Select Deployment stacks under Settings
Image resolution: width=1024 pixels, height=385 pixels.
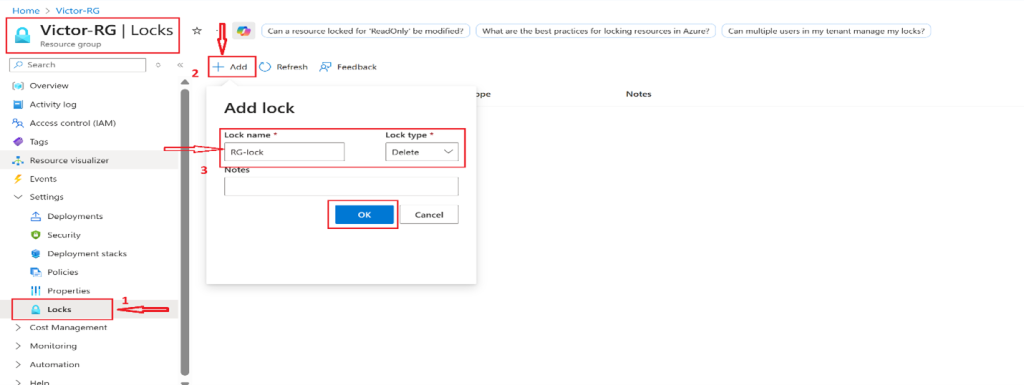[x=87, y=253]
